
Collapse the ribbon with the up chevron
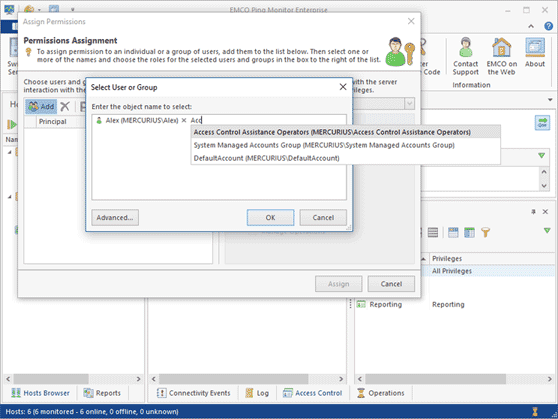point(531,26)
